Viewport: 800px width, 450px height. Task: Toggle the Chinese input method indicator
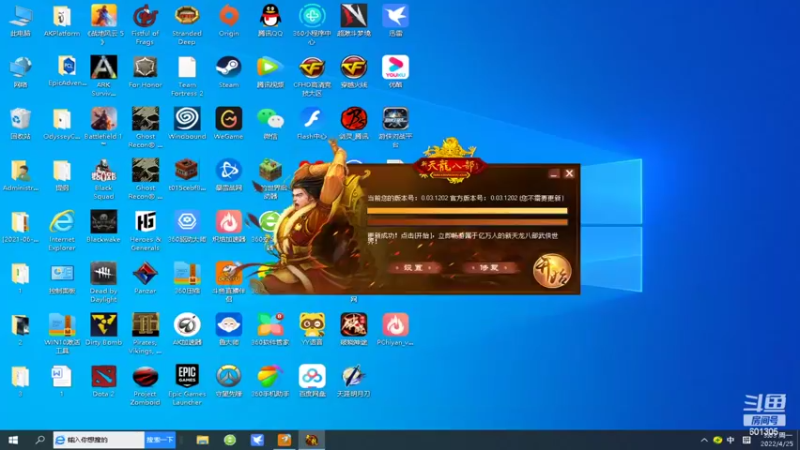click(x=731, y=440)
